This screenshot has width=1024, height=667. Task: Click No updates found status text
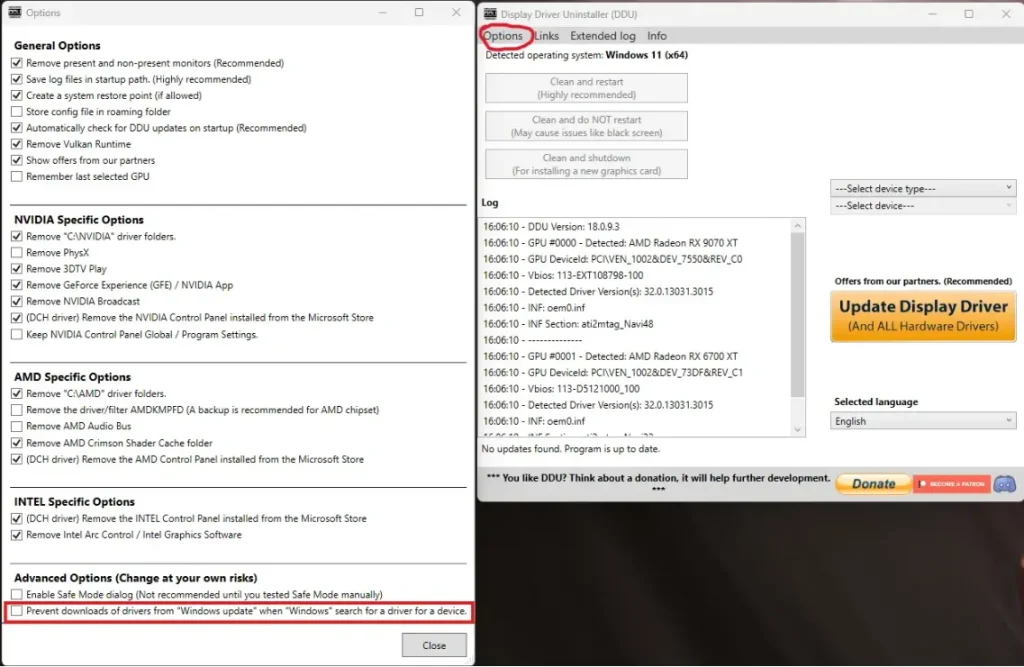pos(570,449)
